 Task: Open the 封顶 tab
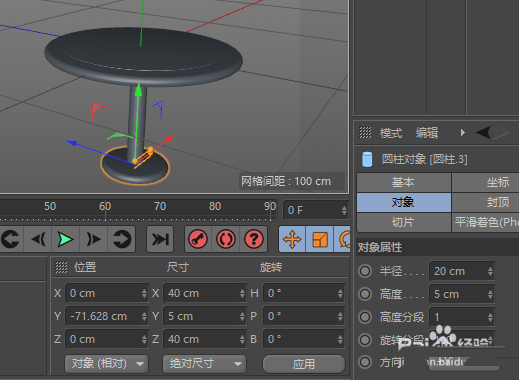point(485,202)
